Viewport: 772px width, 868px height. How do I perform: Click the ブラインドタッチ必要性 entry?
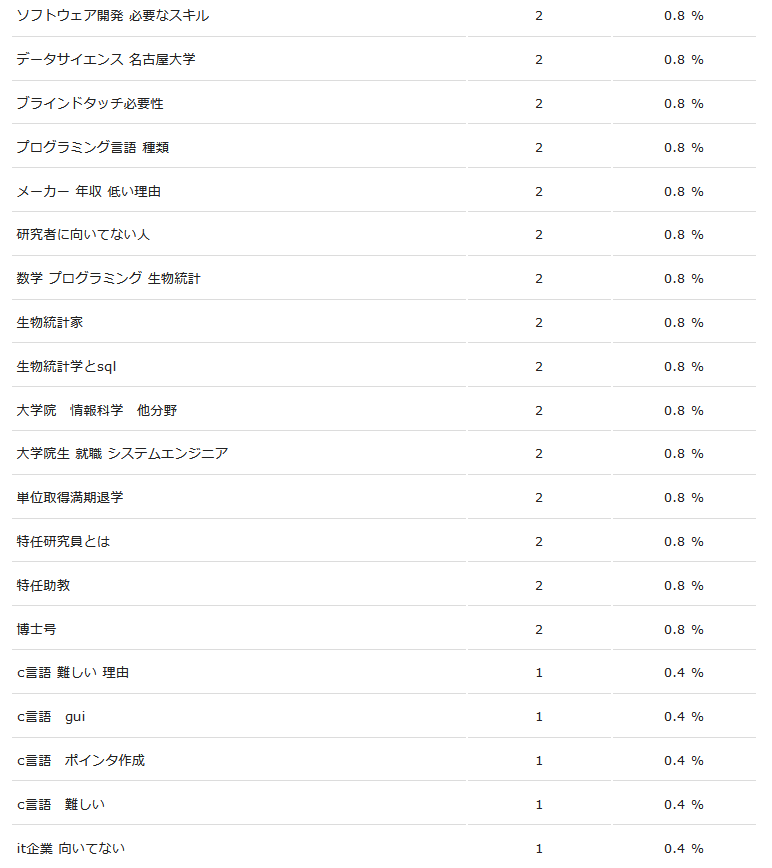pos(90,104)
